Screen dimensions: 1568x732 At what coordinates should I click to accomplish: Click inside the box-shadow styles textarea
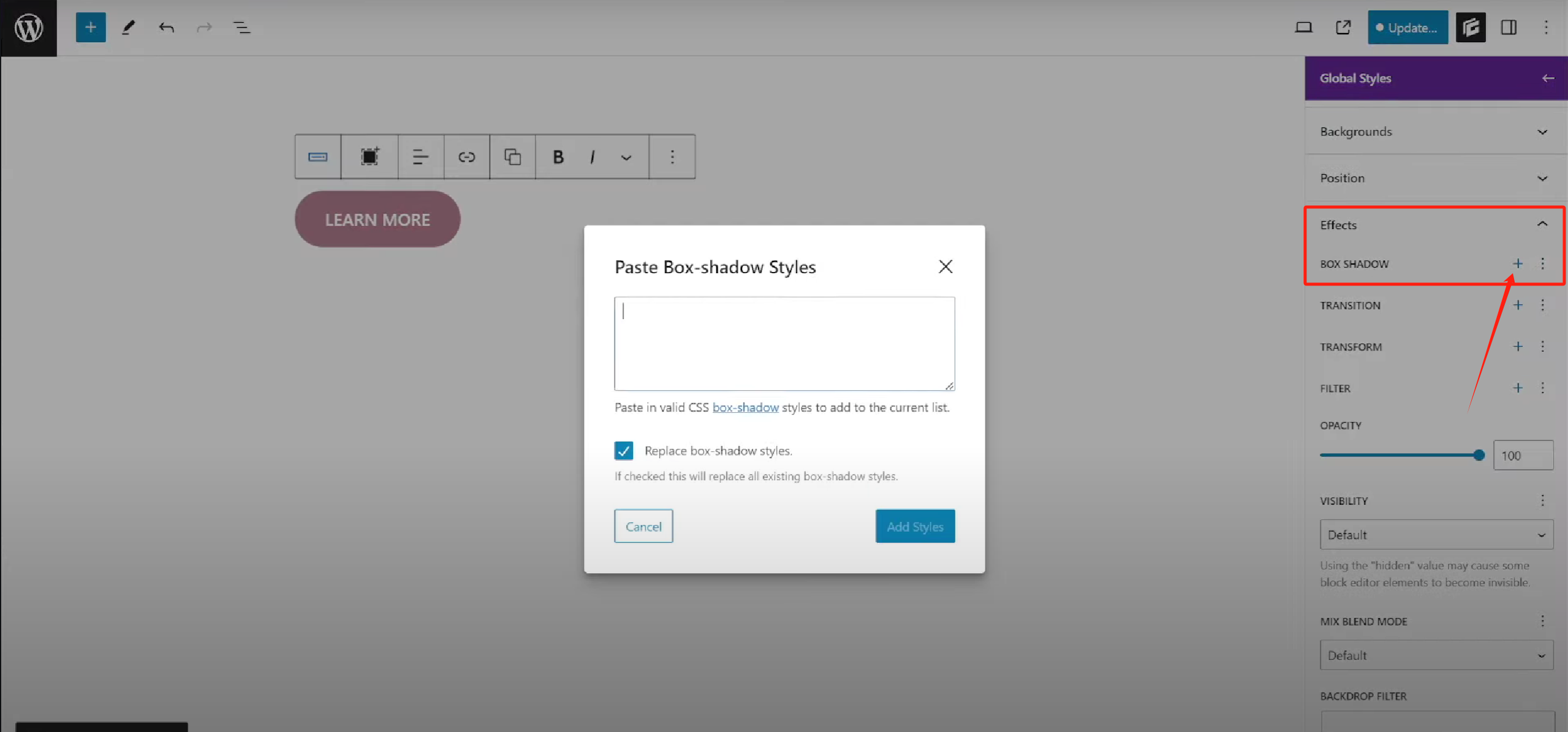pyautogui.click(x=784, y=344)
